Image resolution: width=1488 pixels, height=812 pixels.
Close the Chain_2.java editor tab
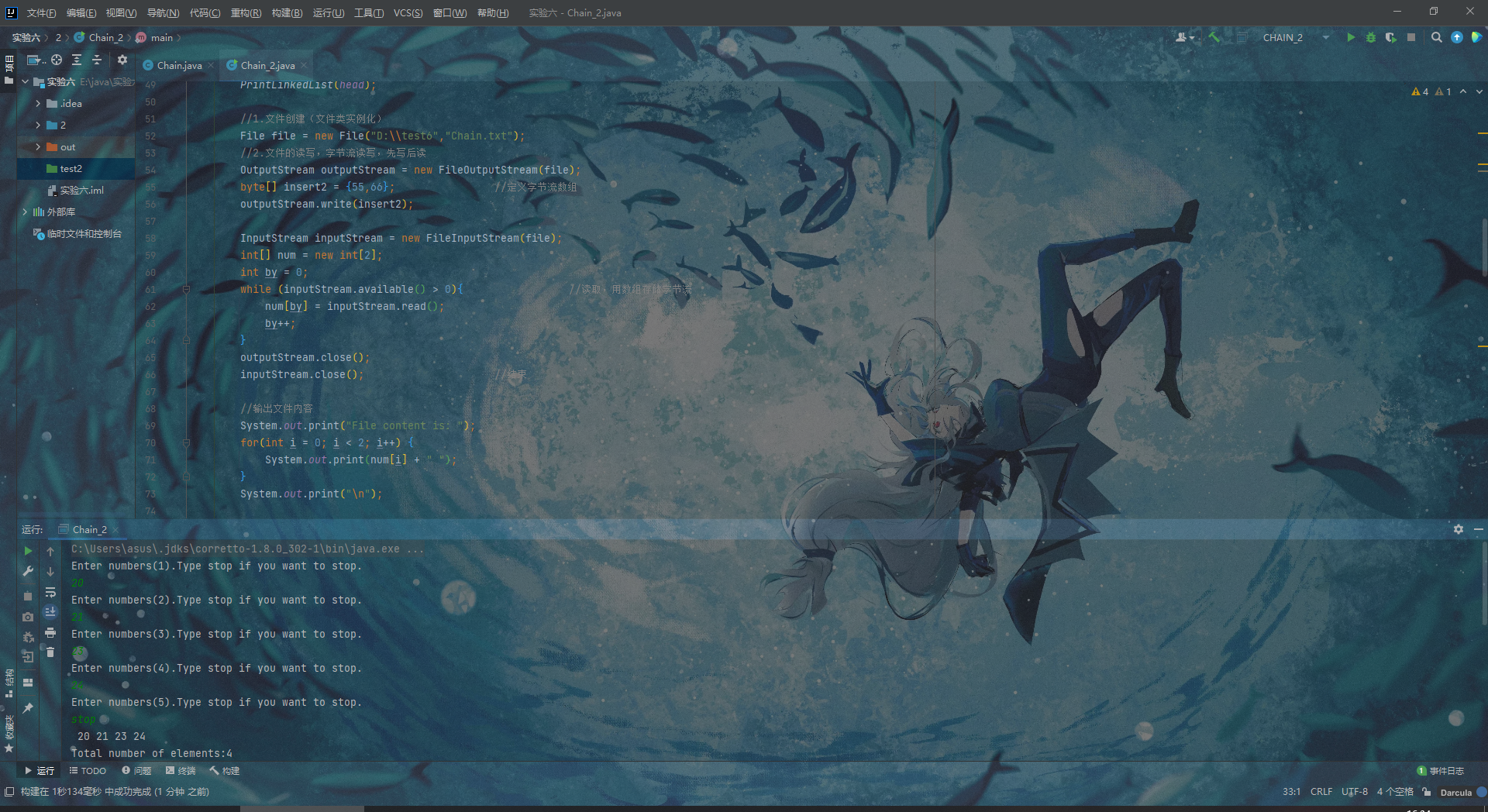[305, 65]
